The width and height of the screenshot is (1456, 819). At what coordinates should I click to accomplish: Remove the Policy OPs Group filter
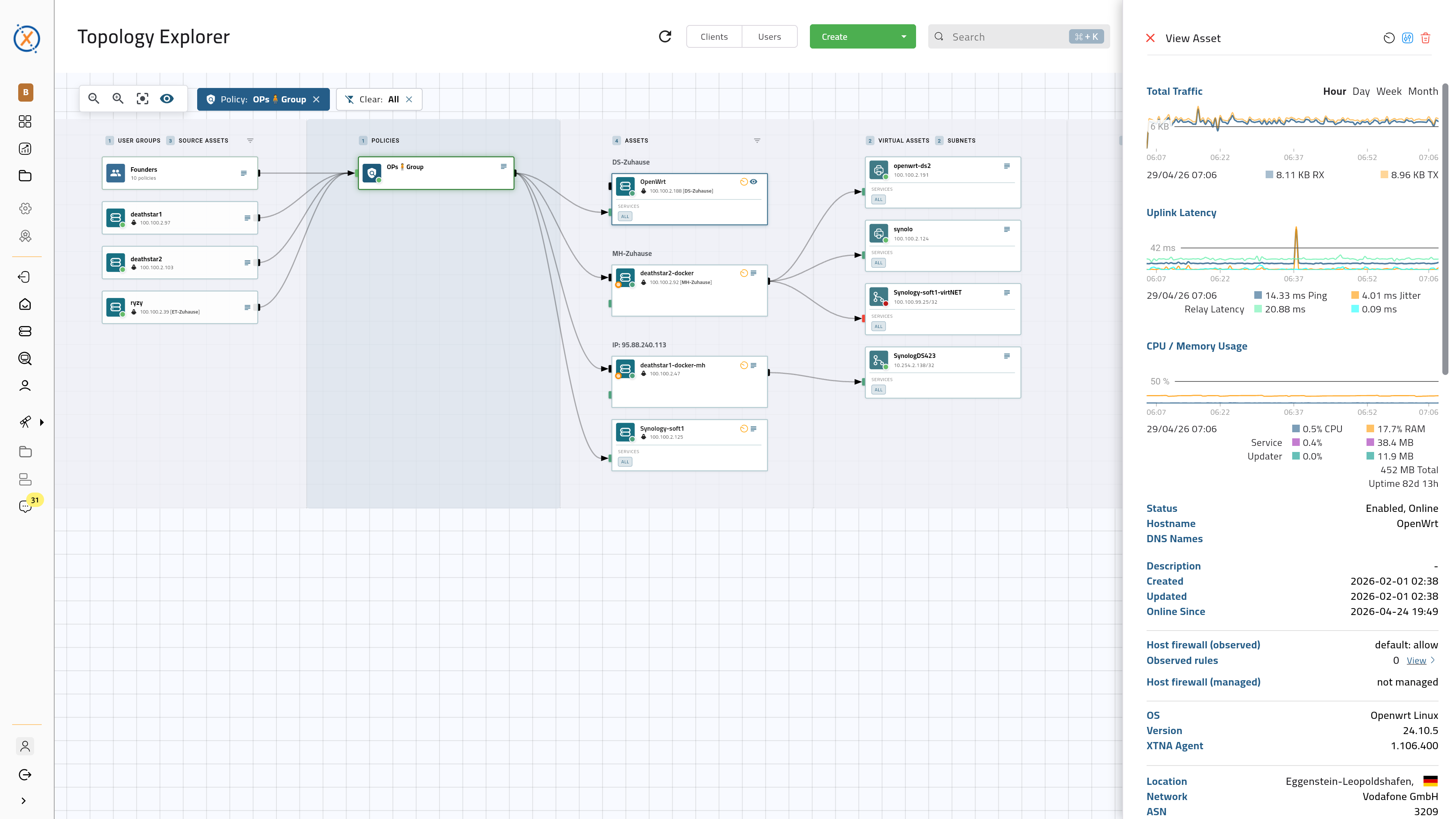click(317, 99)
